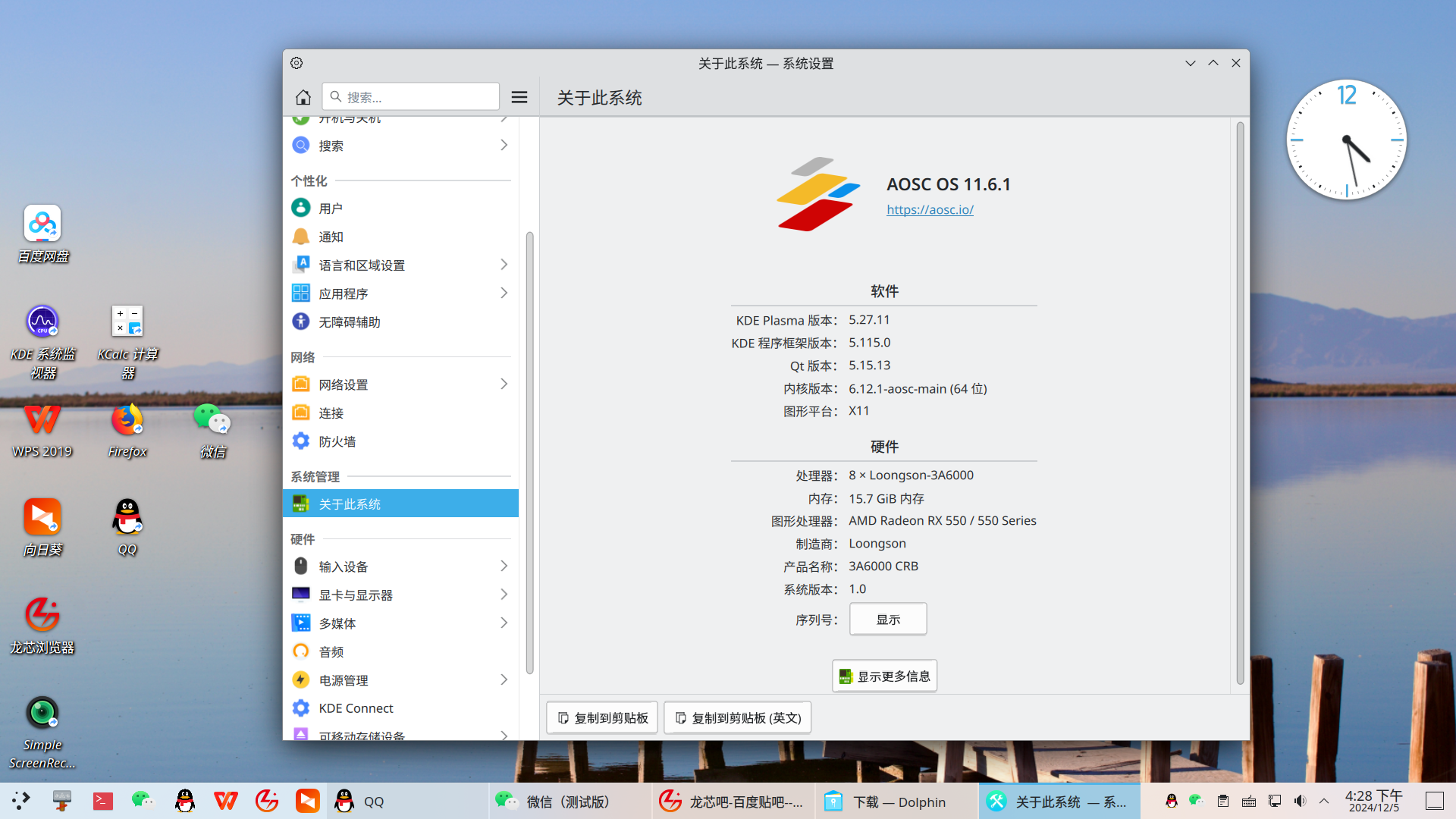Launch KDE system monitor desktop icon

coord(42,341)
